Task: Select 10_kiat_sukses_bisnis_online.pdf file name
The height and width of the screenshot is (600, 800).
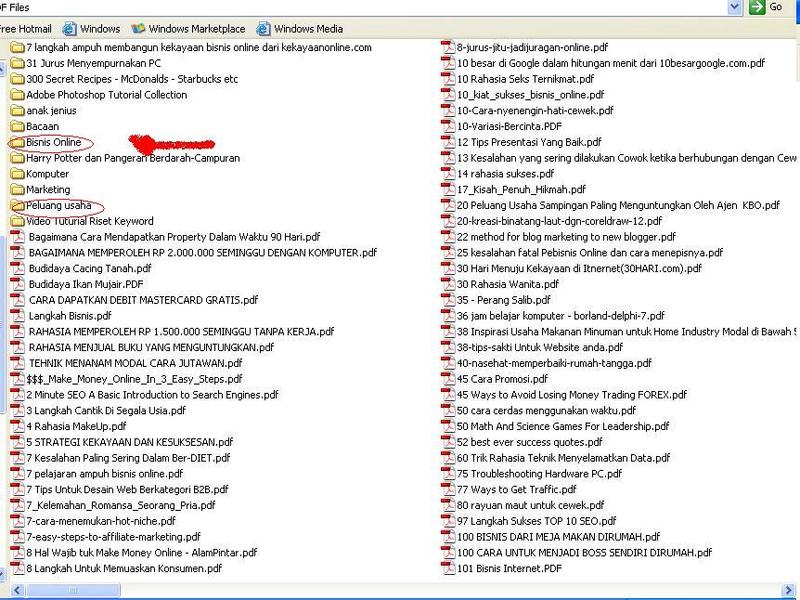Action: coord(531,95)
